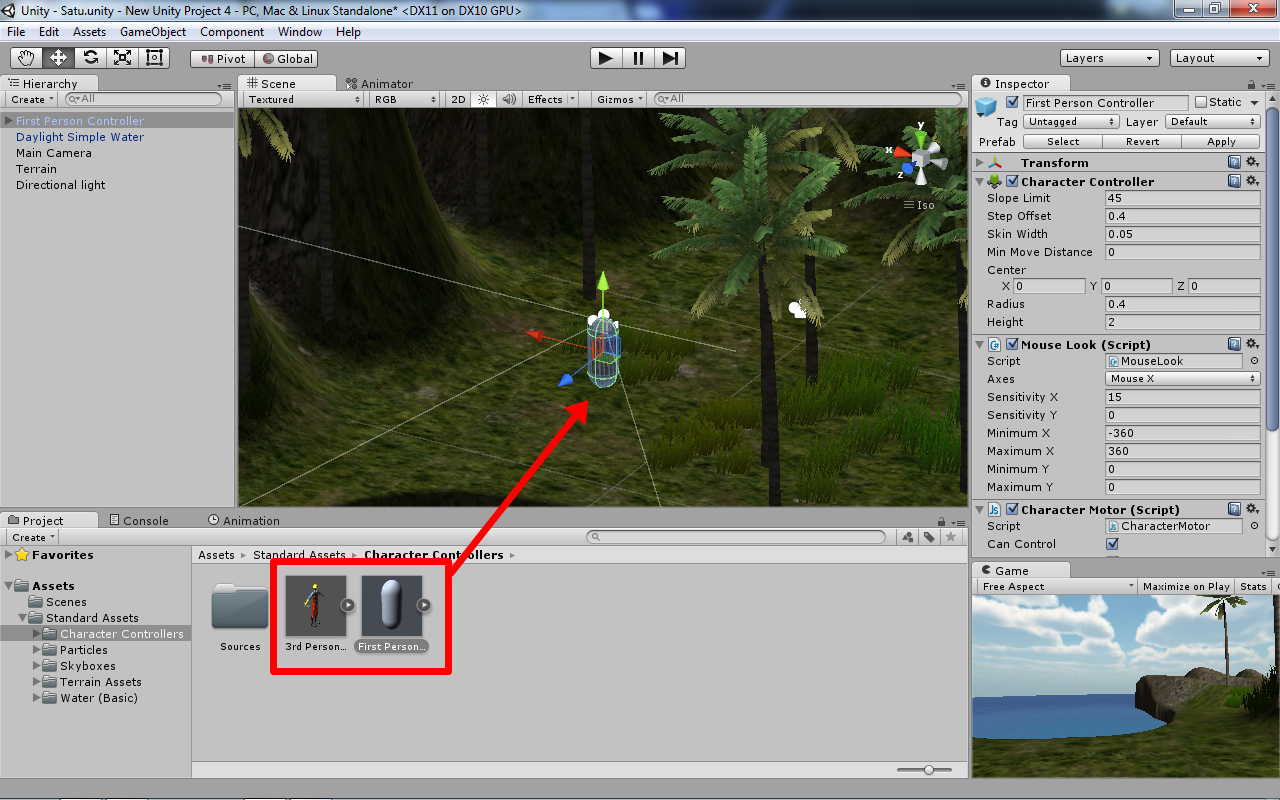This screenshot has height=800, width=1280.
Task: Select Daylight Simple Water in Hierarchy
Action: point(80,137)
